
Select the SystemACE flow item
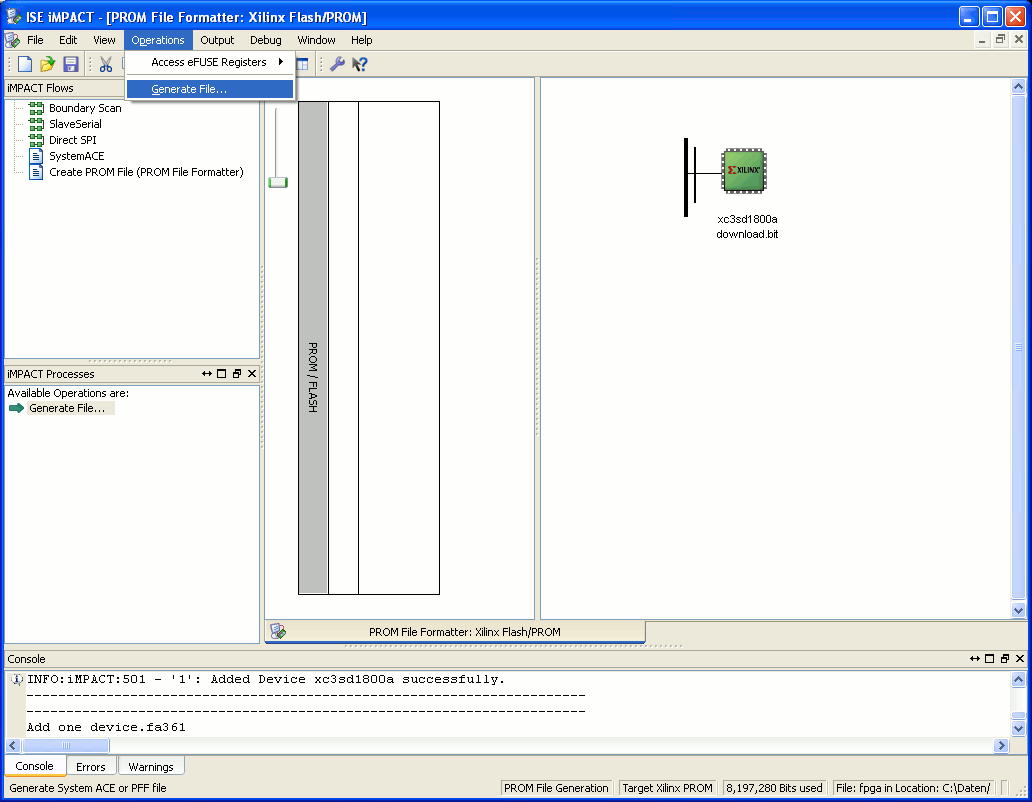click(x=76, y=156)
